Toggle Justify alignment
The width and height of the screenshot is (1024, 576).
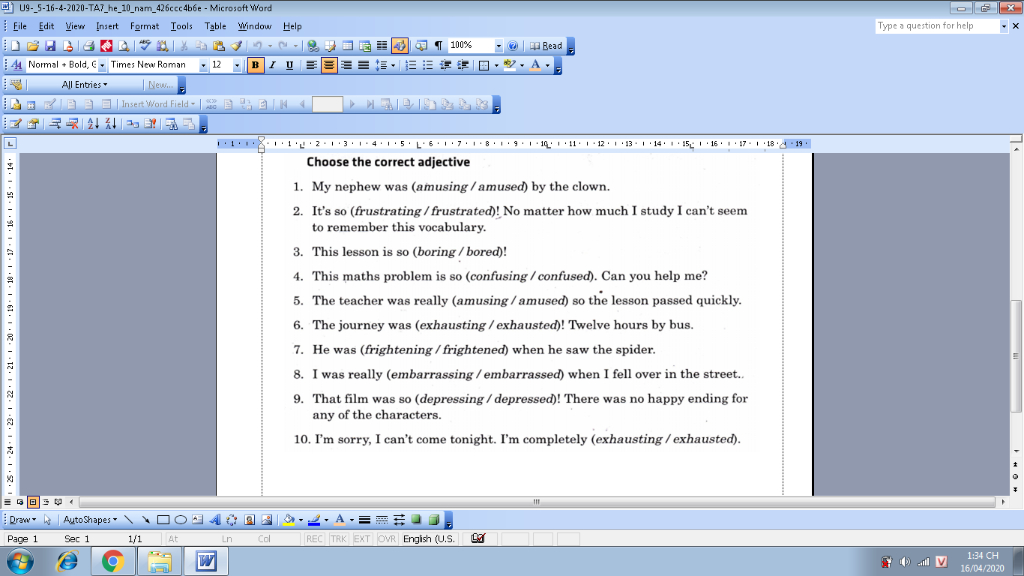(363, 65)
